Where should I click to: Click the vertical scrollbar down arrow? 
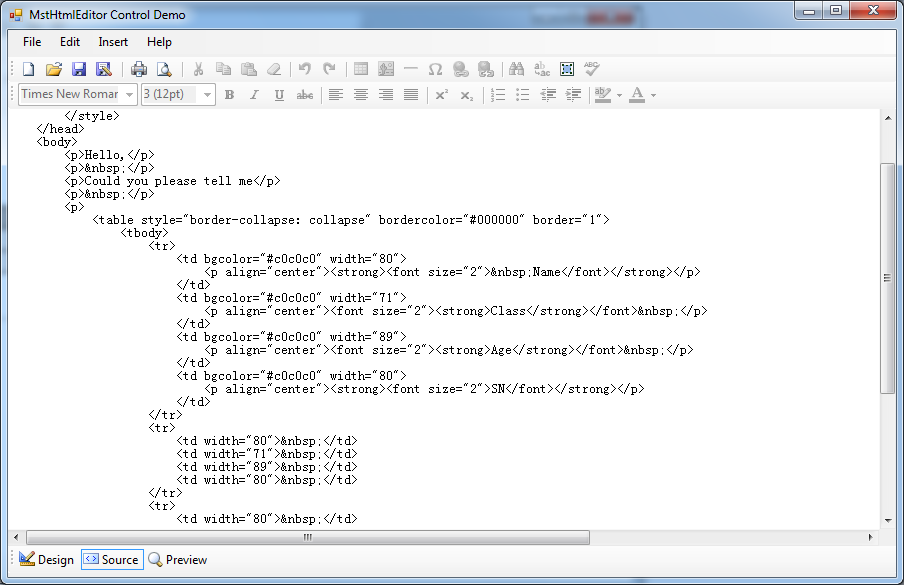click(x=888, y=520)
